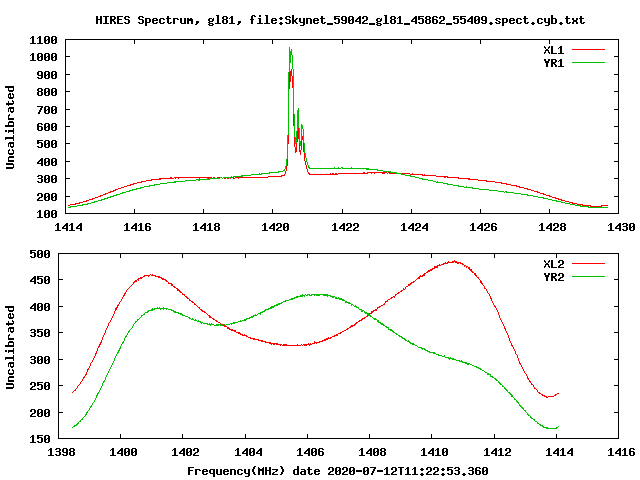Viewport: 640px width, 480px height.
Task: Click the HIRES Spectrum plot title
Action: tap(340, 20)
